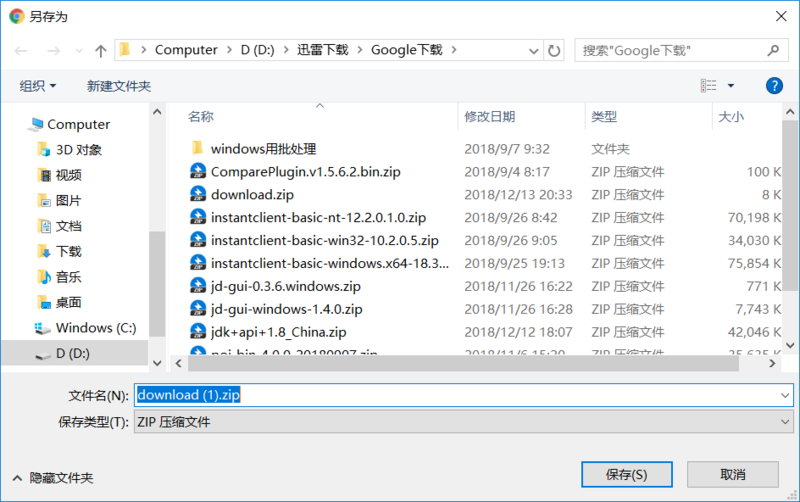This screenshot has width=800, height=502.
Task: Refresh the Google下载 folder
Action: tap(554, 51)
